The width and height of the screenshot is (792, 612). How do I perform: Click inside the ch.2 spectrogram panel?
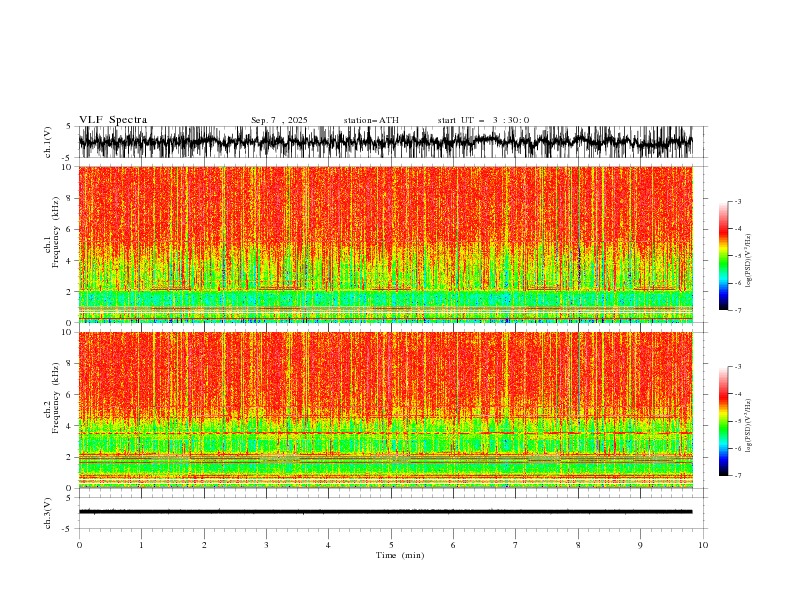(x=385, y=410)
